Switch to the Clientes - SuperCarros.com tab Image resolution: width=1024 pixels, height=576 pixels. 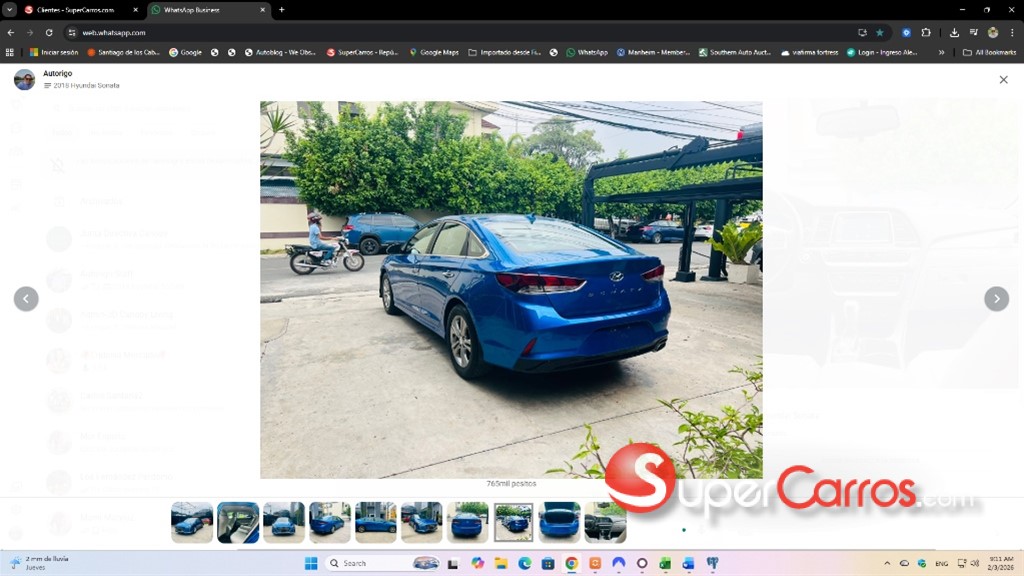click(x=75, y=10)
